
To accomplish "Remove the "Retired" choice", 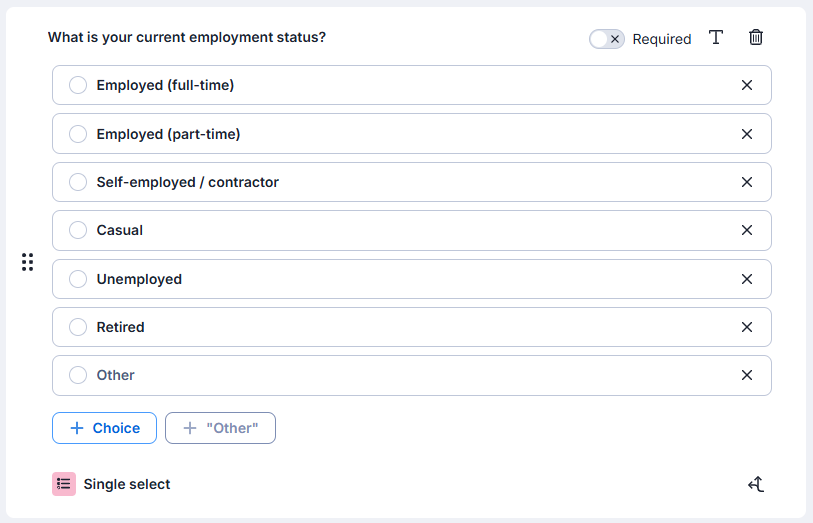I will click(x=747, y=327).
